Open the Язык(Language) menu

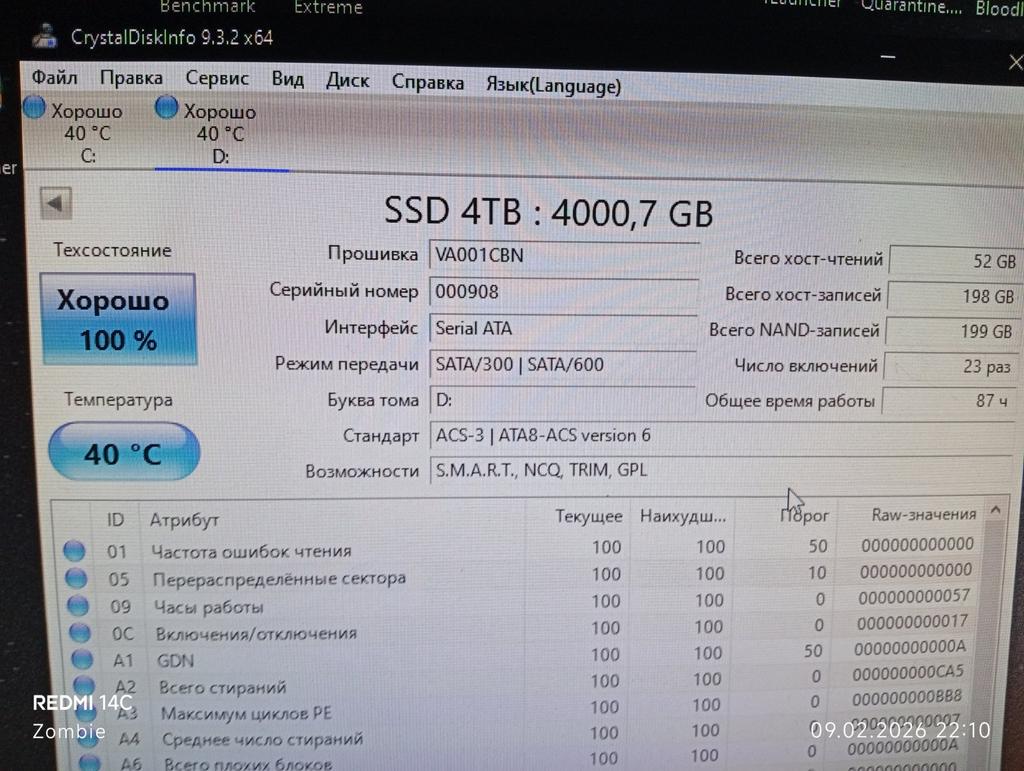(553, 85)
